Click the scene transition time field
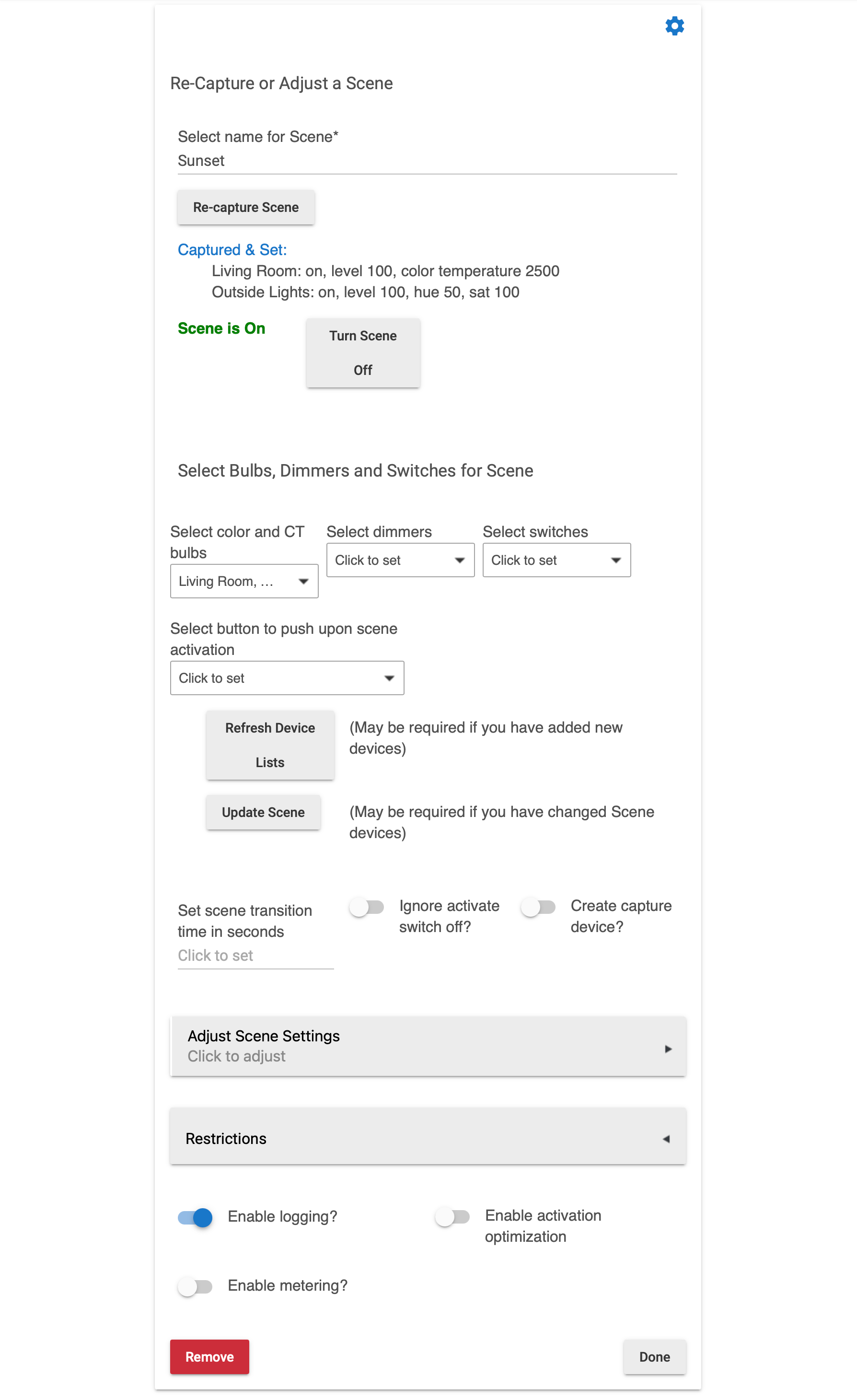This screenshot has height=1400, width=857. click(255, 956)
